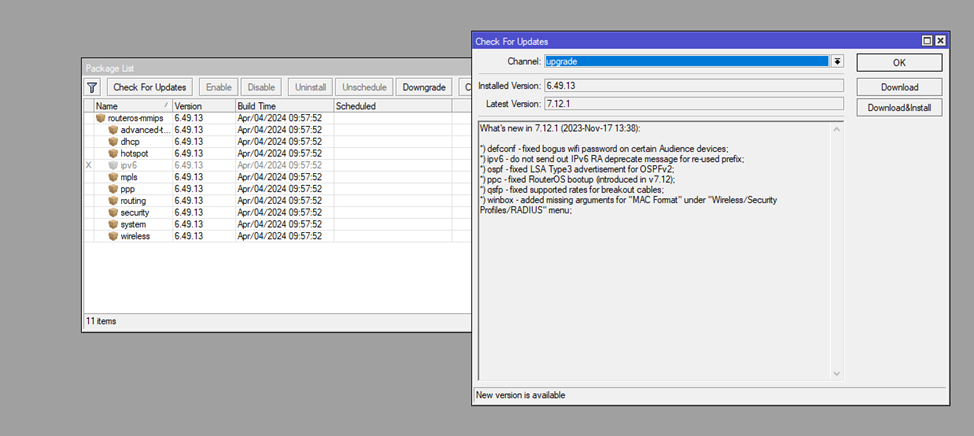The height and width of the screenshot is (436, 974).
Task: Click the routing package box icon
Action: pyautogui.click(x=113, y=201)
